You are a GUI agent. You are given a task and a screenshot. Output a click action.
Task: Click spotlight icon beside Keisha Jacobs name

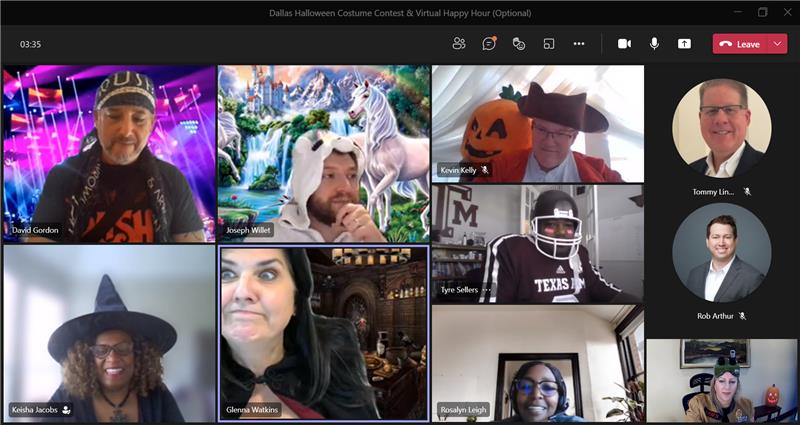pos(66,410)
